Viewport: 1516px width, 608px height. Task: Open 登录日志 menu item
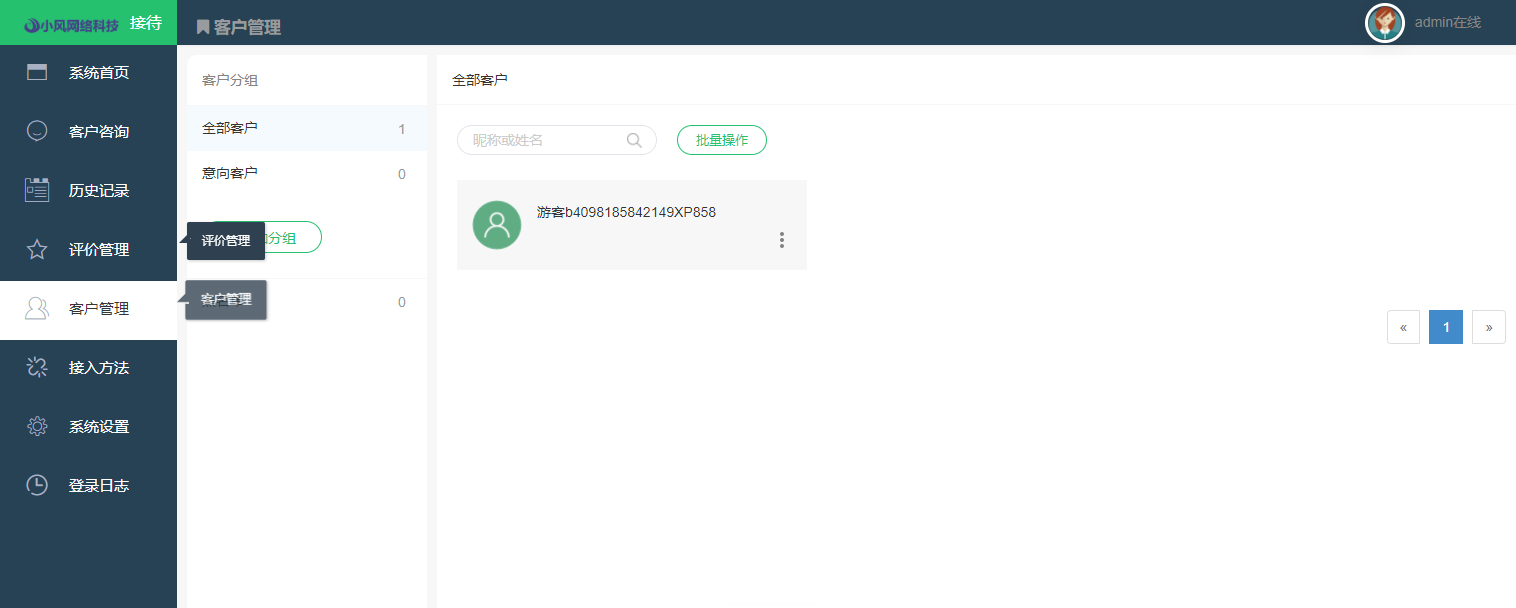[88, 485]
